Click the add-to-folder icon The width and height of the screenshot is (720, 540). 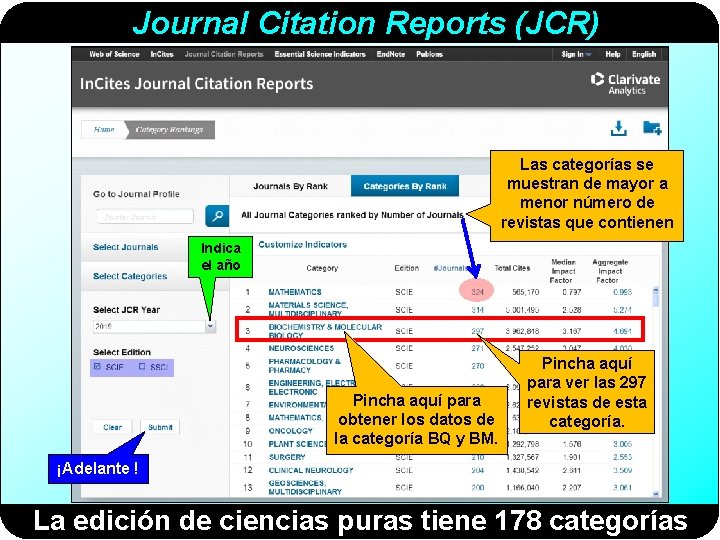pyautogui.click(x=652, y=128)
